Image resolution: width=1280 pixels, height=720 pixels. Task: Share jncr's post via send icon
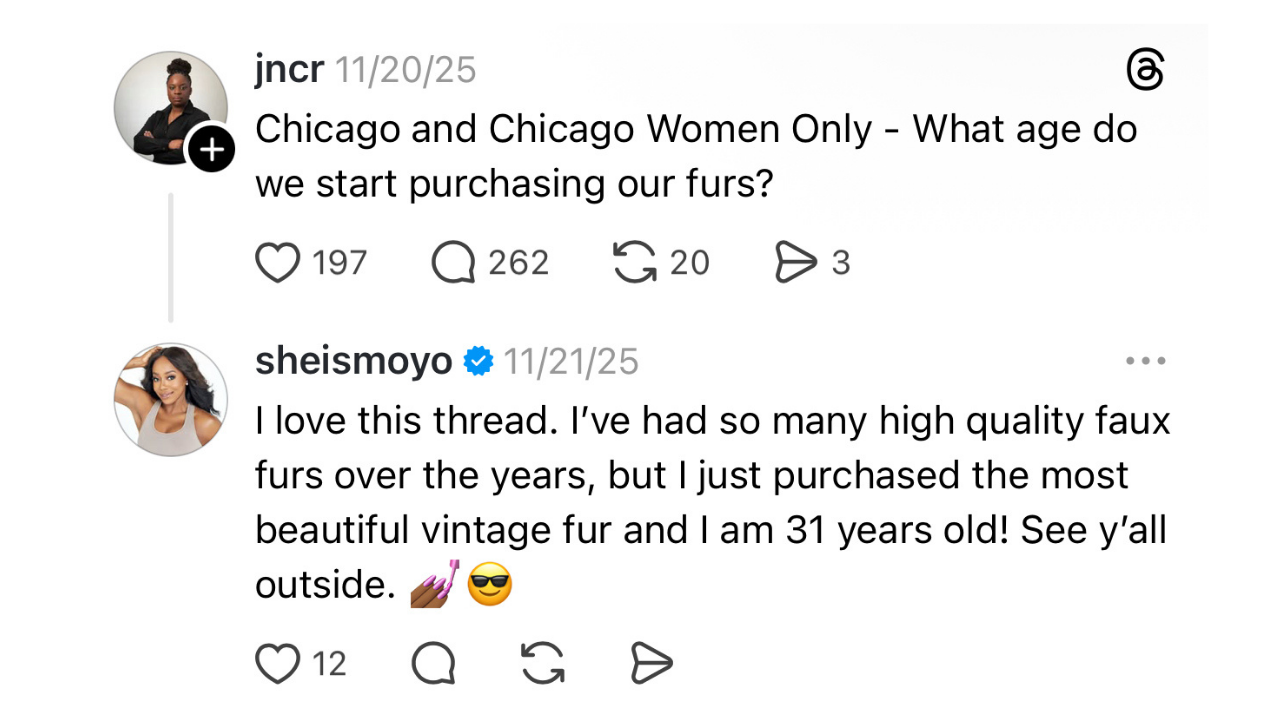click(x=796, y=263)
